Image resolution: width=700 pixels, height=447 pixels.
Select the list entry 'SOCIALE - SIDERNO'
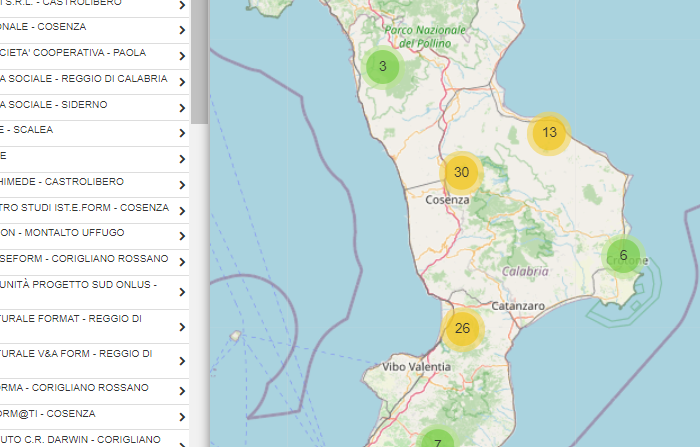pos(94,108)
